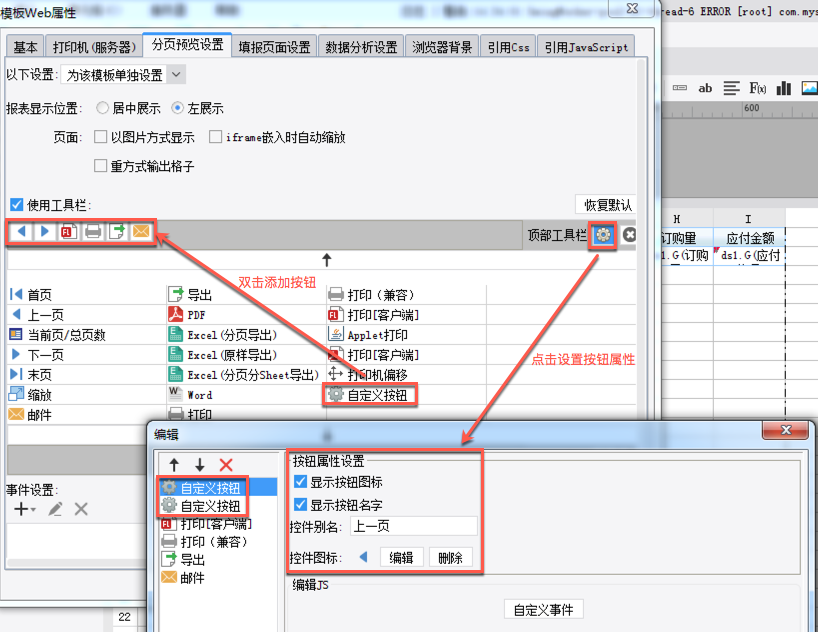Switch to 引用JavaScript tab

coord(586,47)
